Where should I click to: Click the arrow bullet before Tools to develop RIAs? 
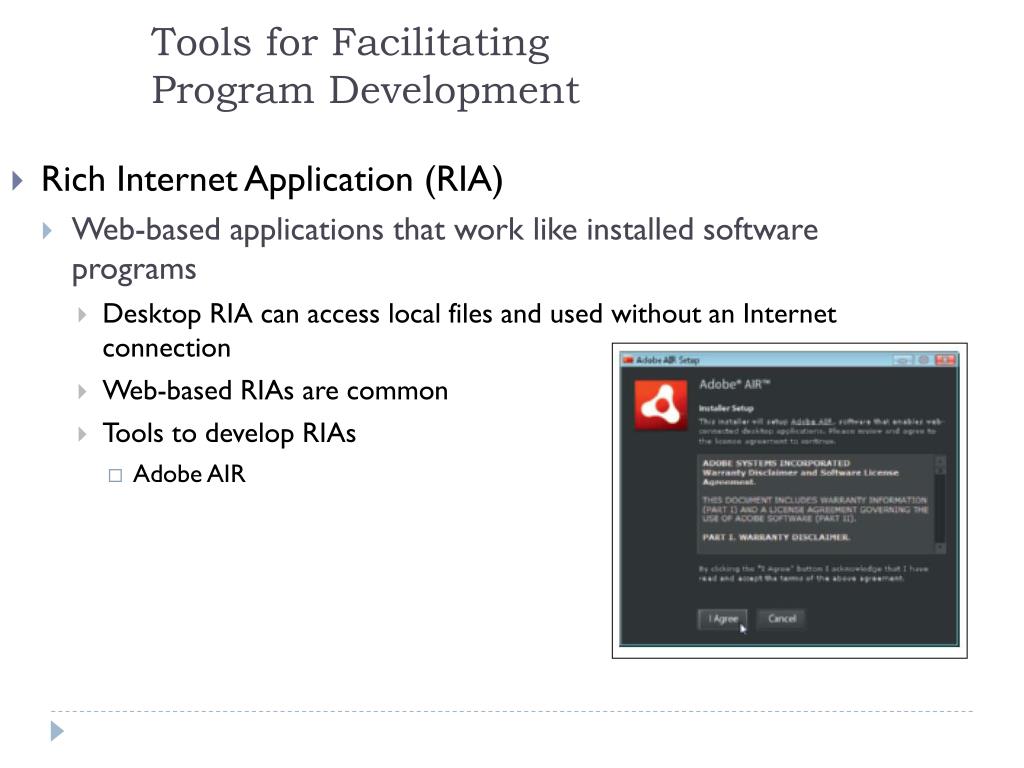[82, 434]
